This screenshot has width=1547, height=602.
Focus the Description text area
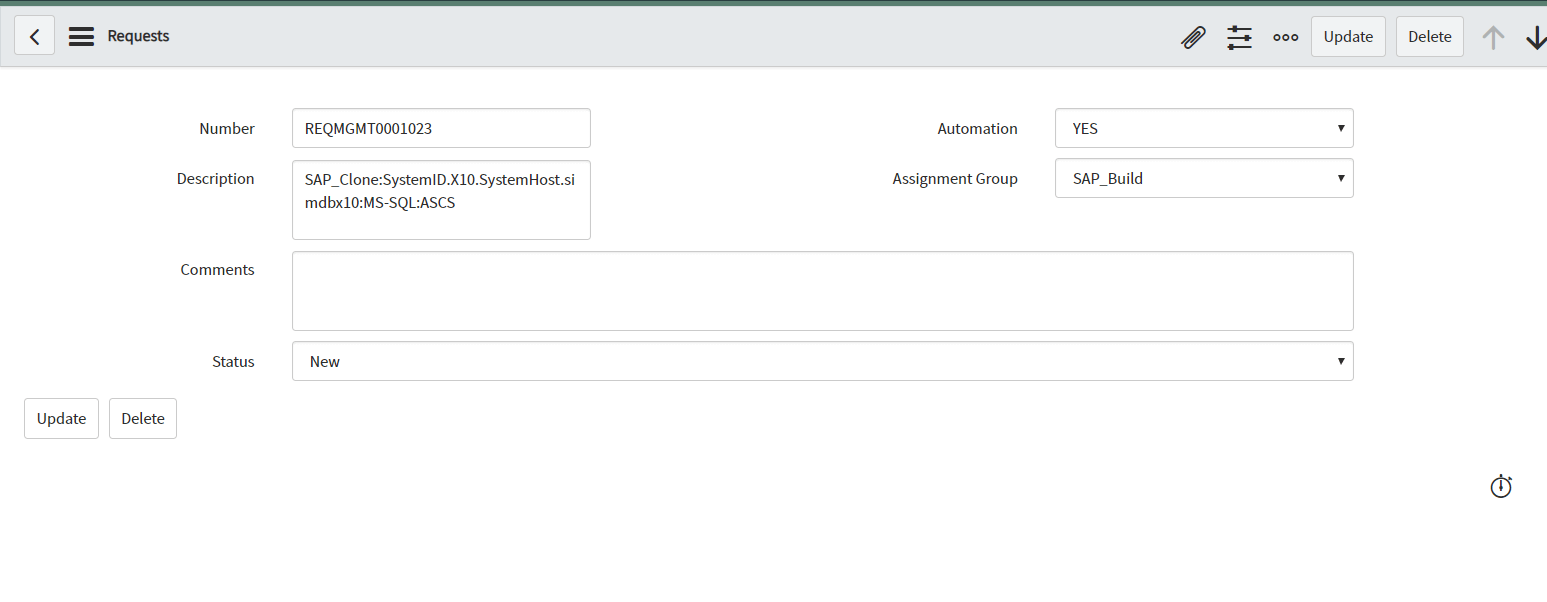click(440, 199)
